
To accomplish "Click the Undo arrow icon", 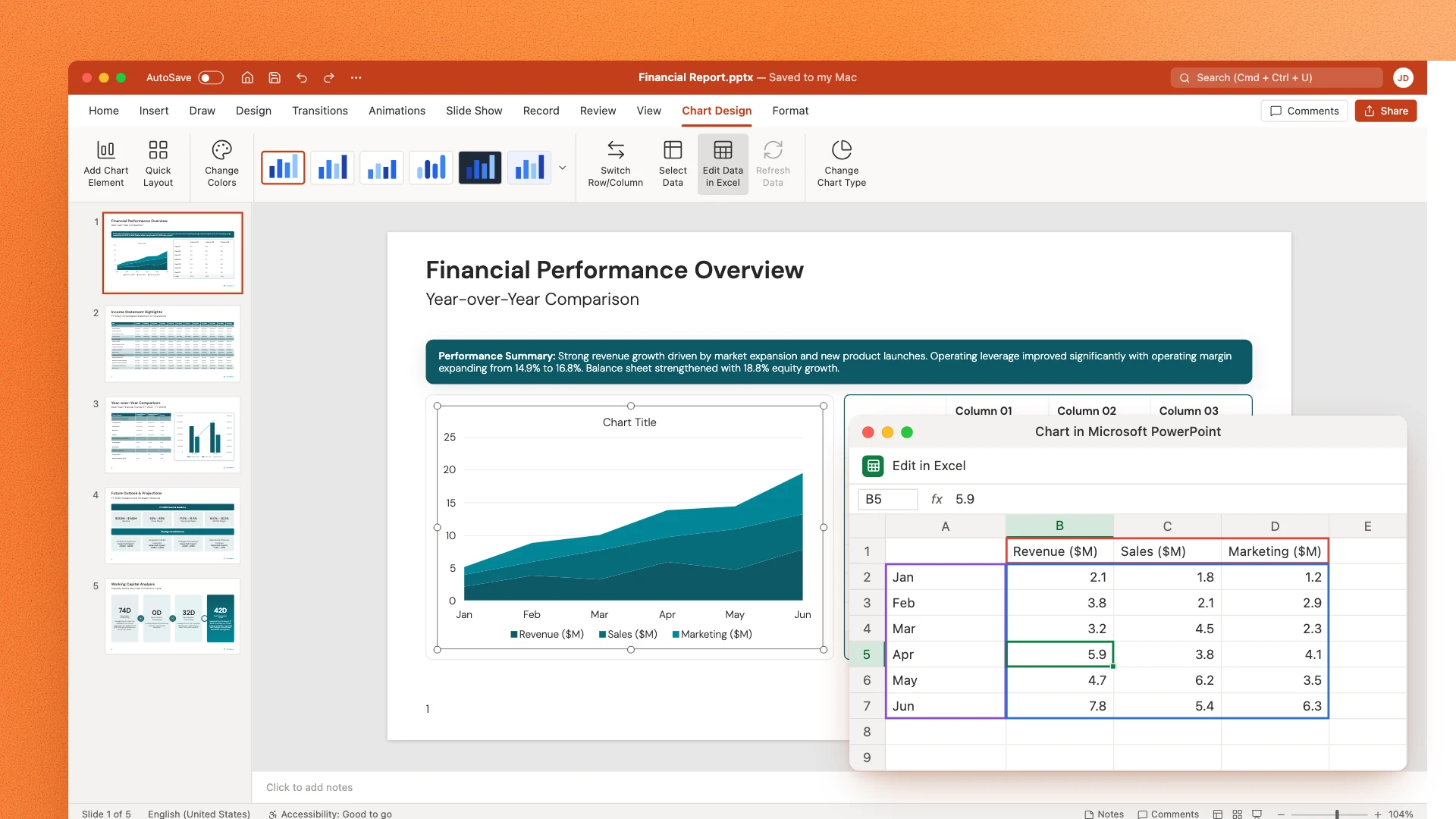I will pos(302,77).
